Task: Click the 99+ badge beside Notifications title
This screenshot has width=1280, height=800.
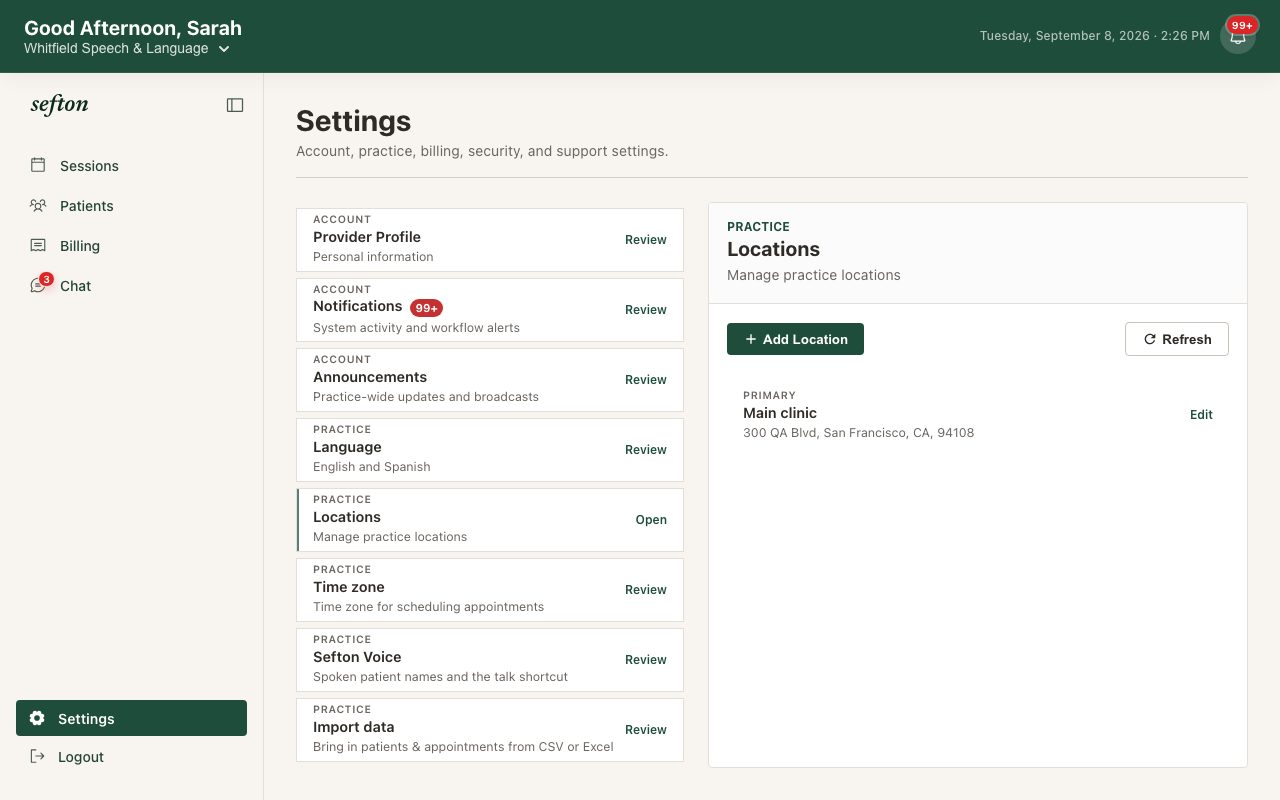Action: [x=427, y=308]
